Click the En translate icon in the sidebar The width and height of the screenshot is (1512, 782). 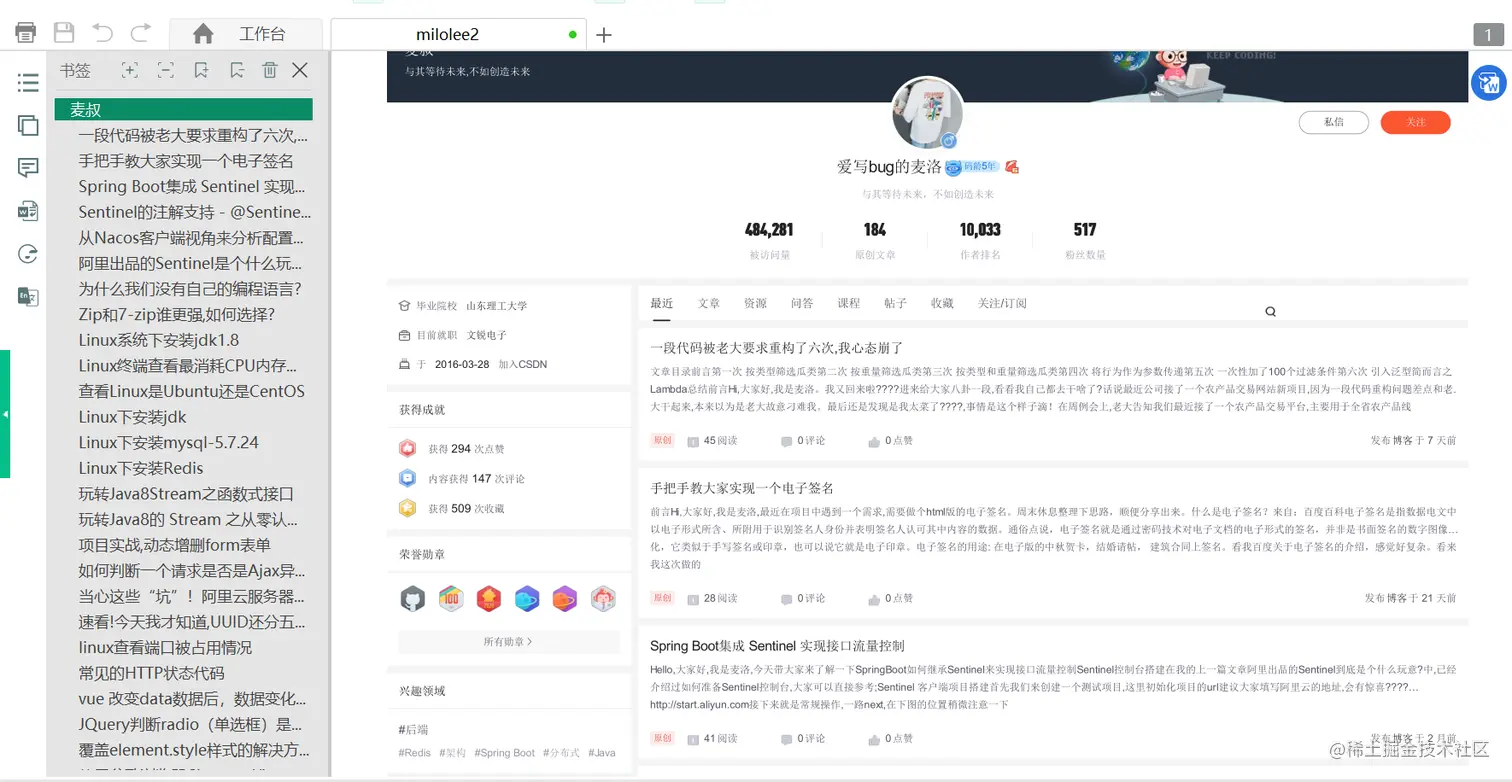point(28,296)
